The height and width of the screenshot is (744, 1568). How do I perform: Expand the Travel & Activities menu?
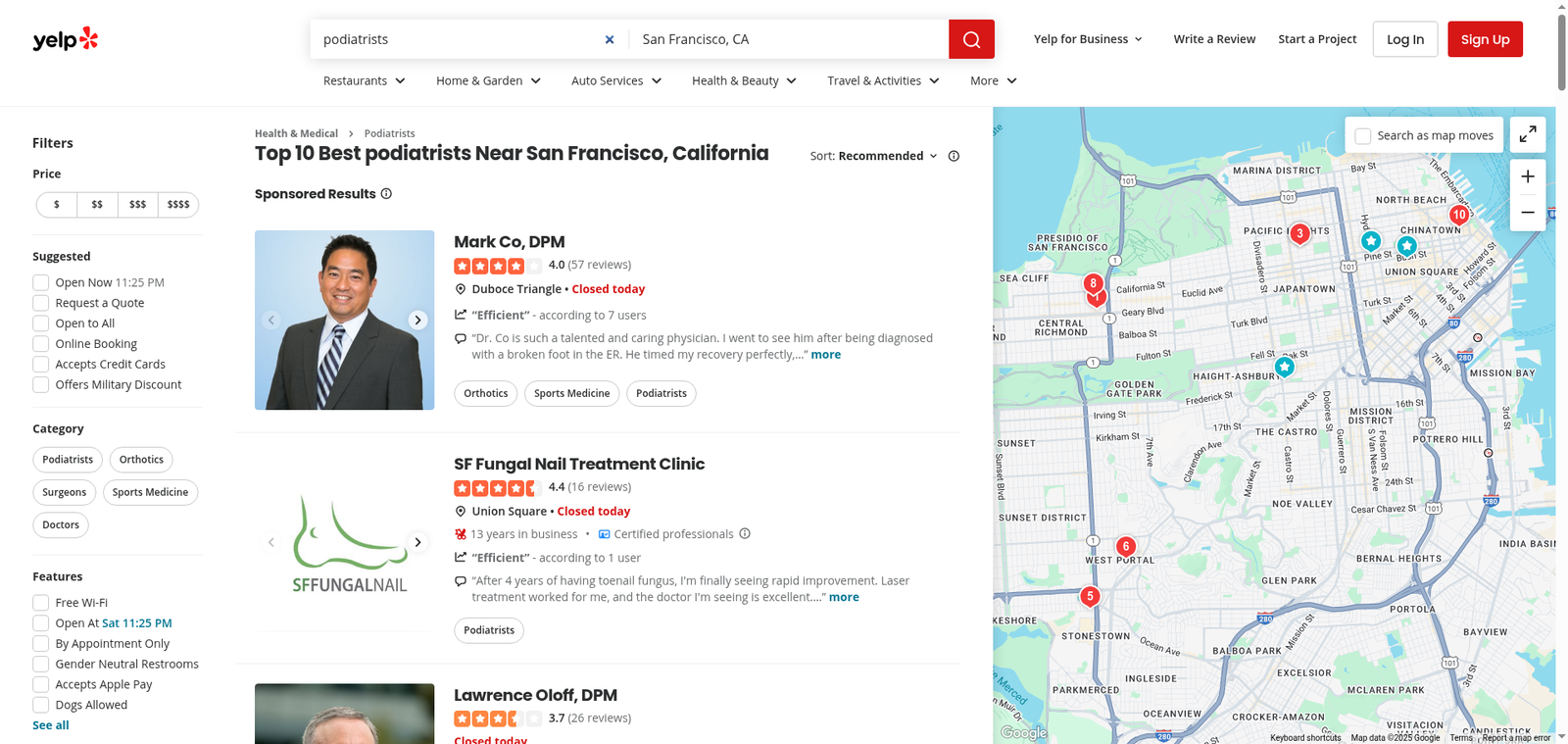coord(883,80)
